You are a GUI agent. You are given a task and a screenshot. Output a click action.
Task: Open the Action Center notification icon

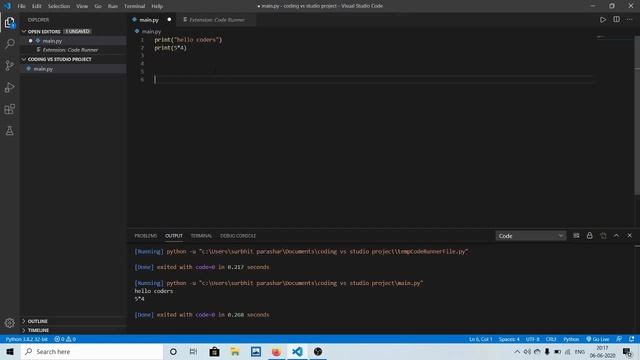coord(627,351)
